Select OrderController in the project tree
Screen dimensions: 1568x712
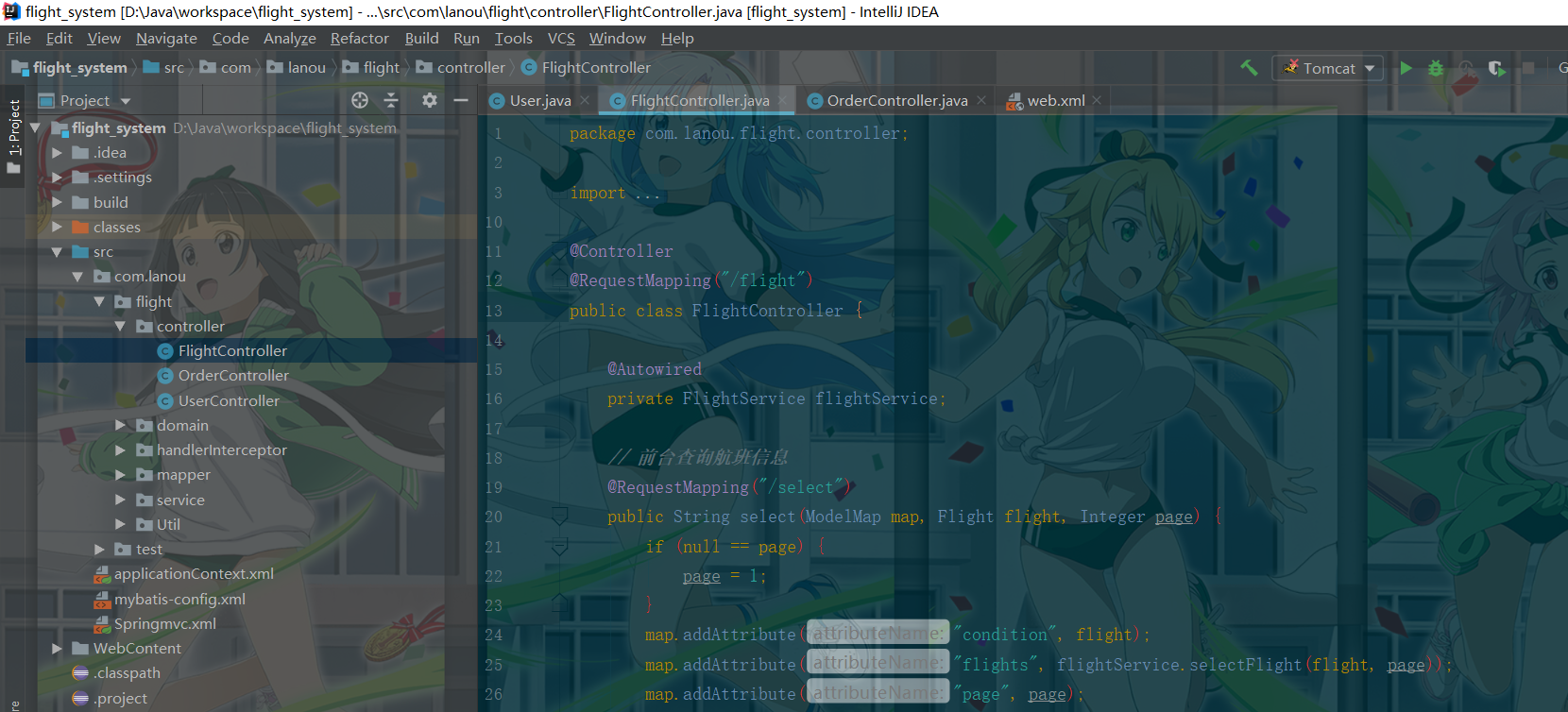(x=233, y=375)
